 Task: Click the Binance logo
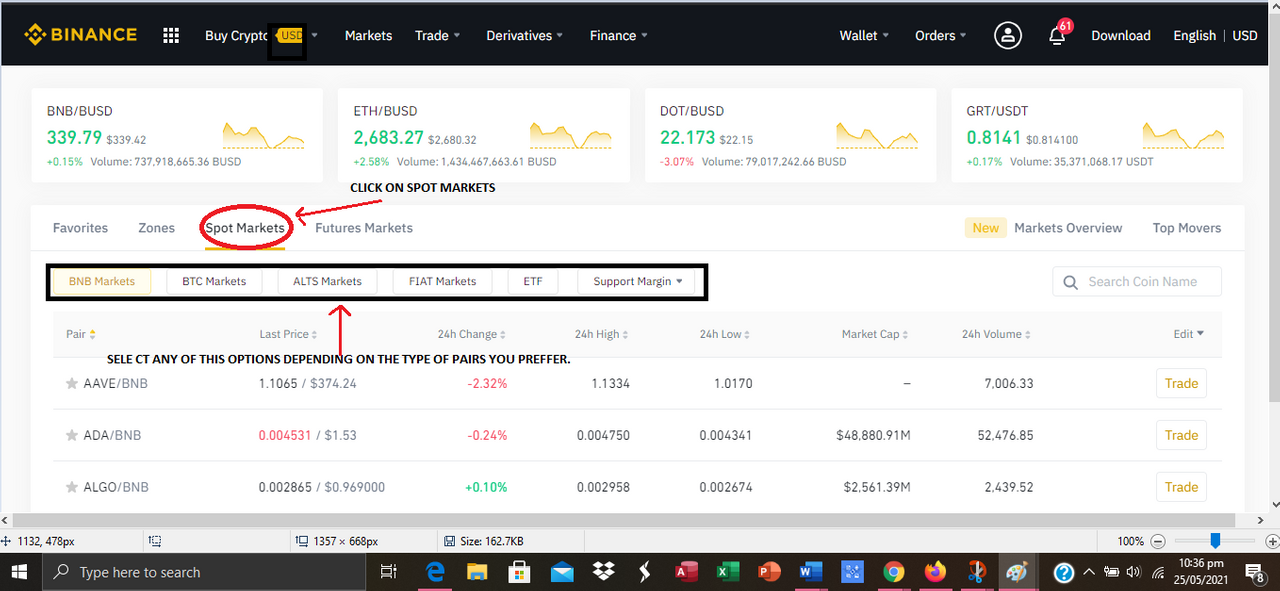pos(81,35)
